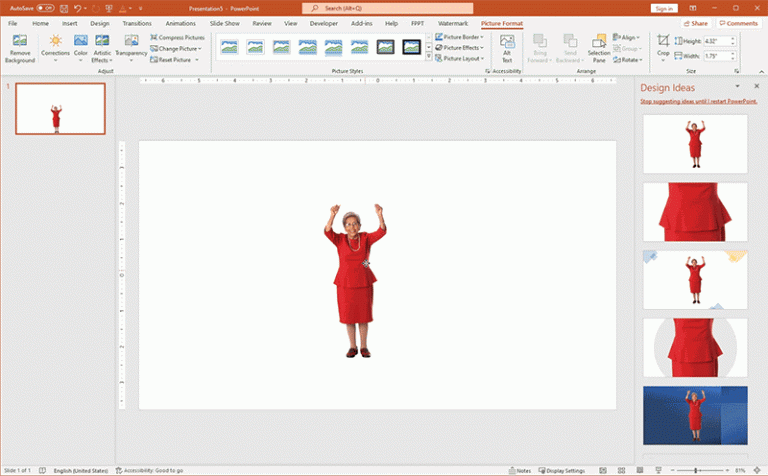
Task: Switch to the Design tab
Action: (x=99, y=24)
